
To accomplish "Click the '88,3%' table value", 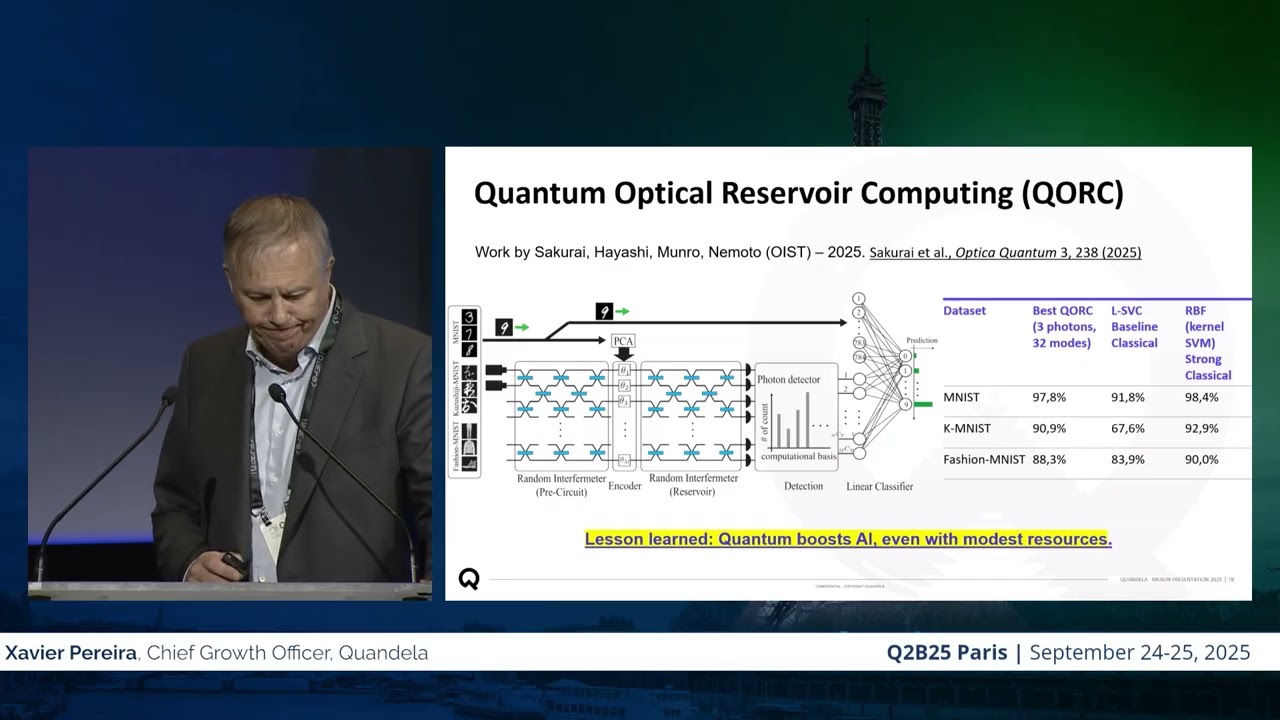I will click(1049, 460).
